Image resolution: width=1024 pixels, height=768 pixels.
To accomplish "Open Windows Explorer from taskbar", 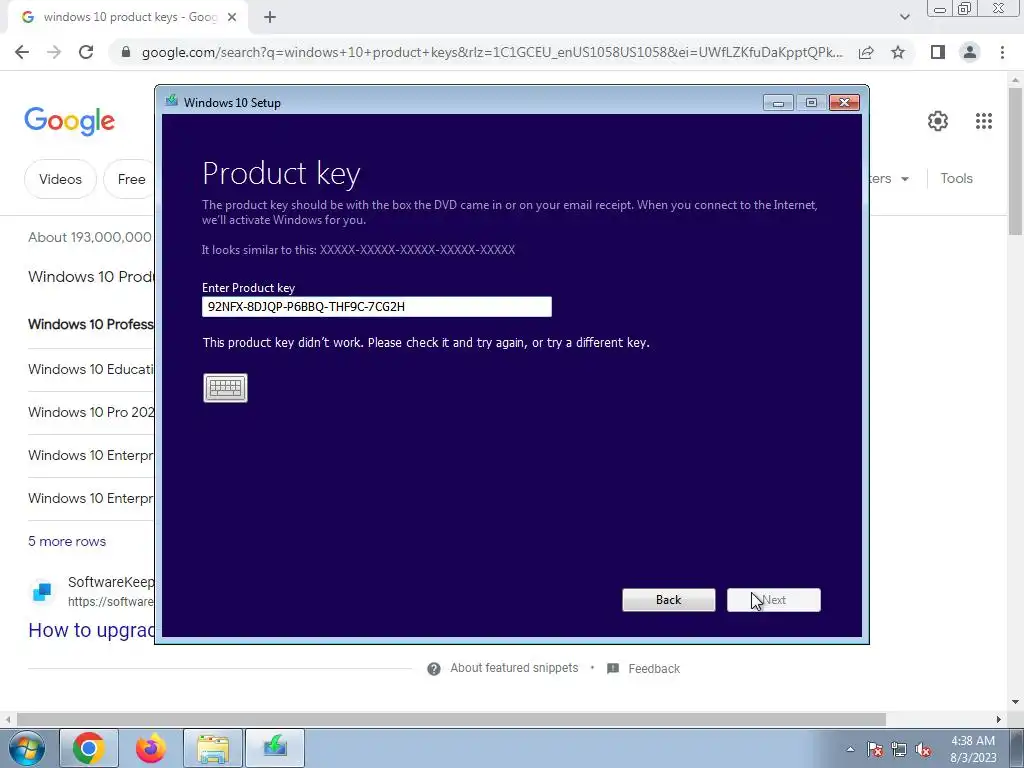I will click(213, 748).
